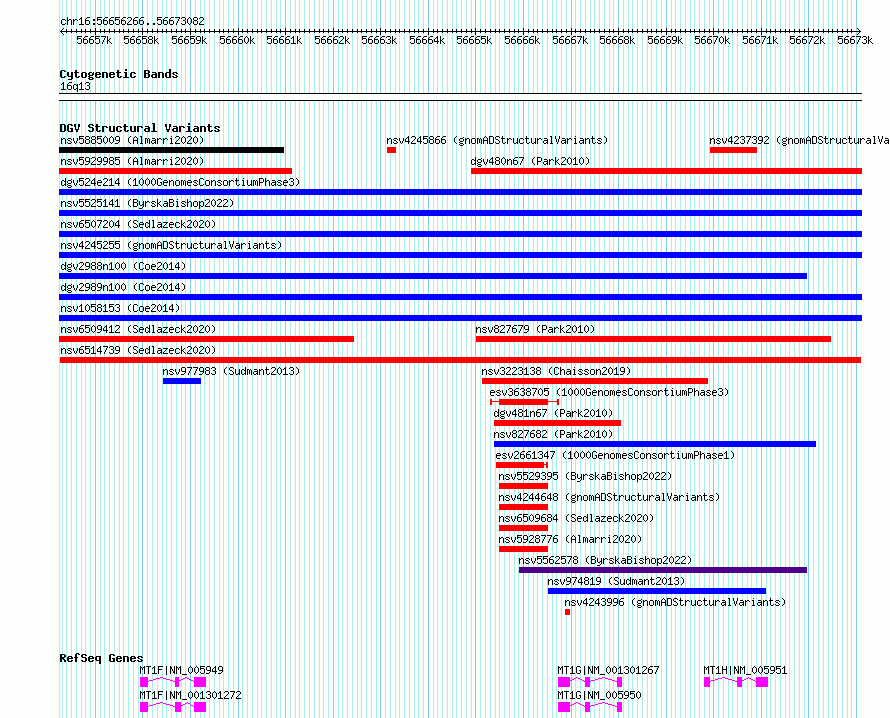Screen dimensions: 890x718
Task: Click the red bar for nsv4237392
Action: click(733, 150)
